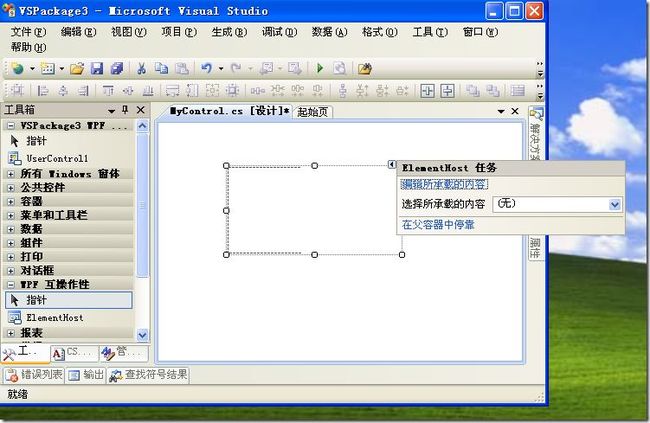The height and width of the screenshot is (423, 650).
Task: Click the Cut scissors icon
Action: [141, 68]
